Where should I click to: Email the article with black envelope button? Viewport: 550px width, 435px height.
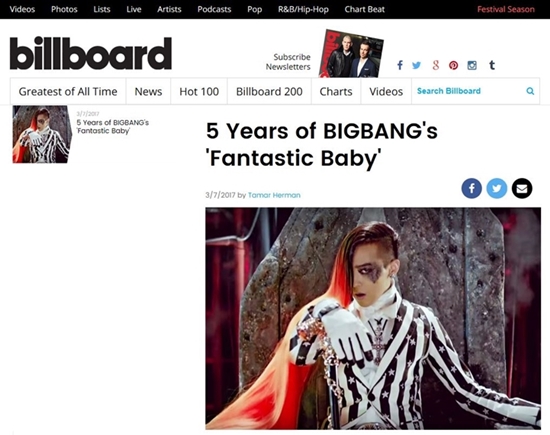point(522,188)
